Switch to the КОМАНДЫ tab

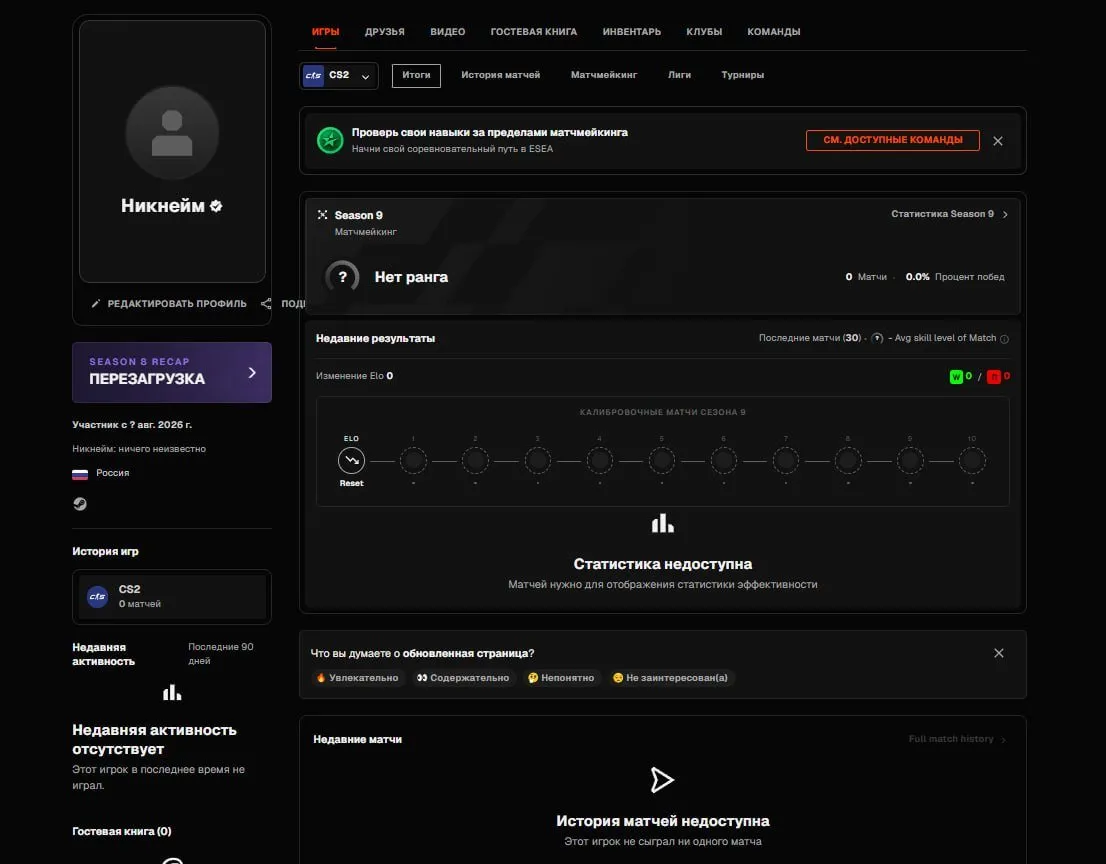pos(773,32)
